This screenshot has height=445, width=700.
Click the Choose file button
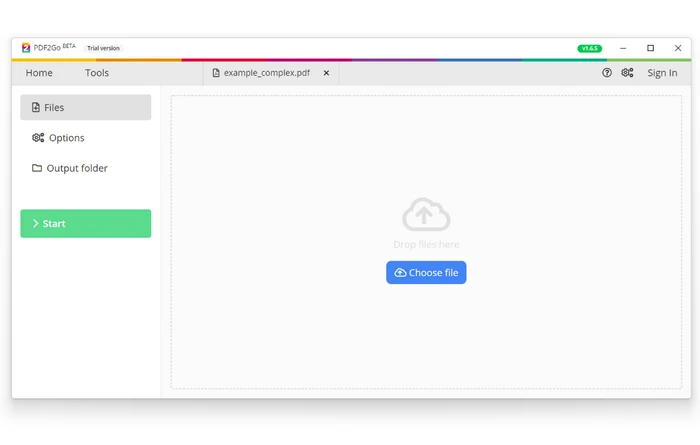(x=426, y=272)
